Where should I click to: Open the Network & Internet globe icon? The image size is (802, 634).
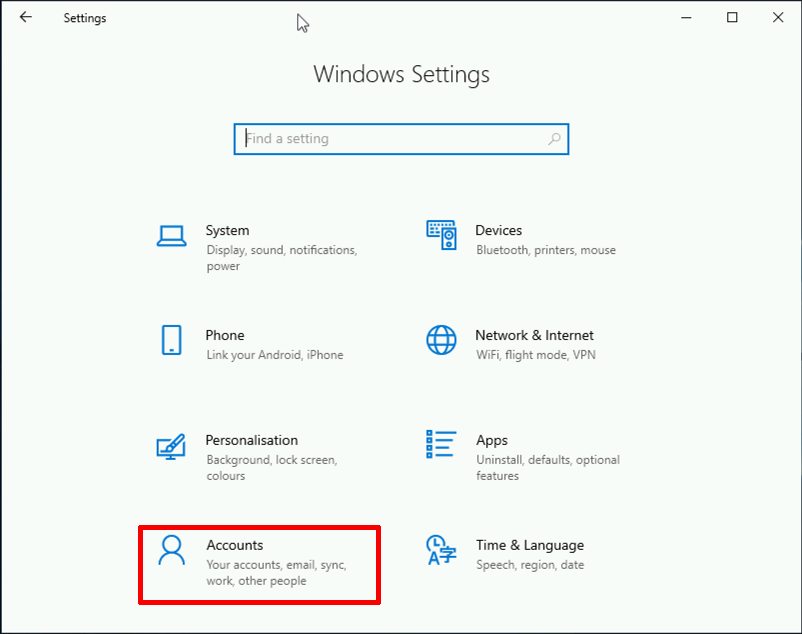coord(441,340)
